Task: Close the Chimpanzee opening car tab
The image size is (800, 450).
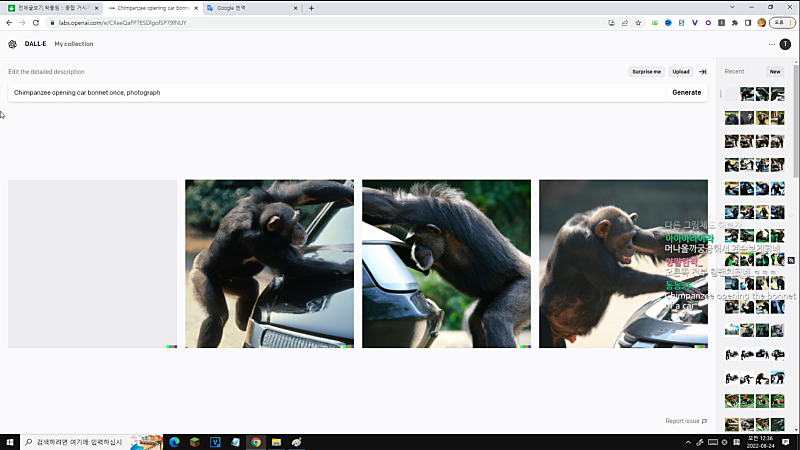Action: (196, 8)
